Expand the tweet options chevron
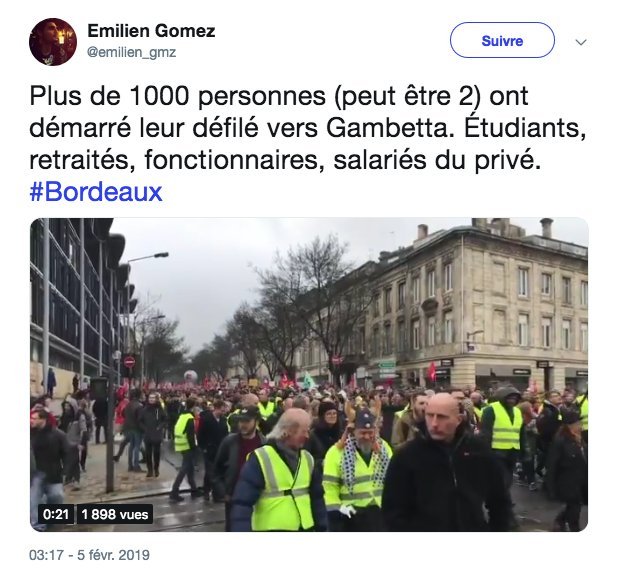This screenshot has width=622, height=570. click(581, 42)
